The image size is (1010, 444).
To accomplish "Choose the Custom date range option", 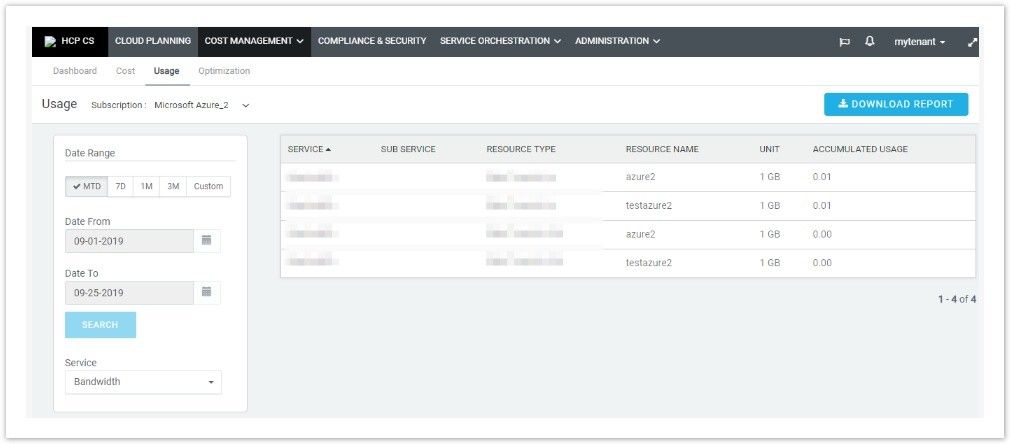I will click(208, 187).
